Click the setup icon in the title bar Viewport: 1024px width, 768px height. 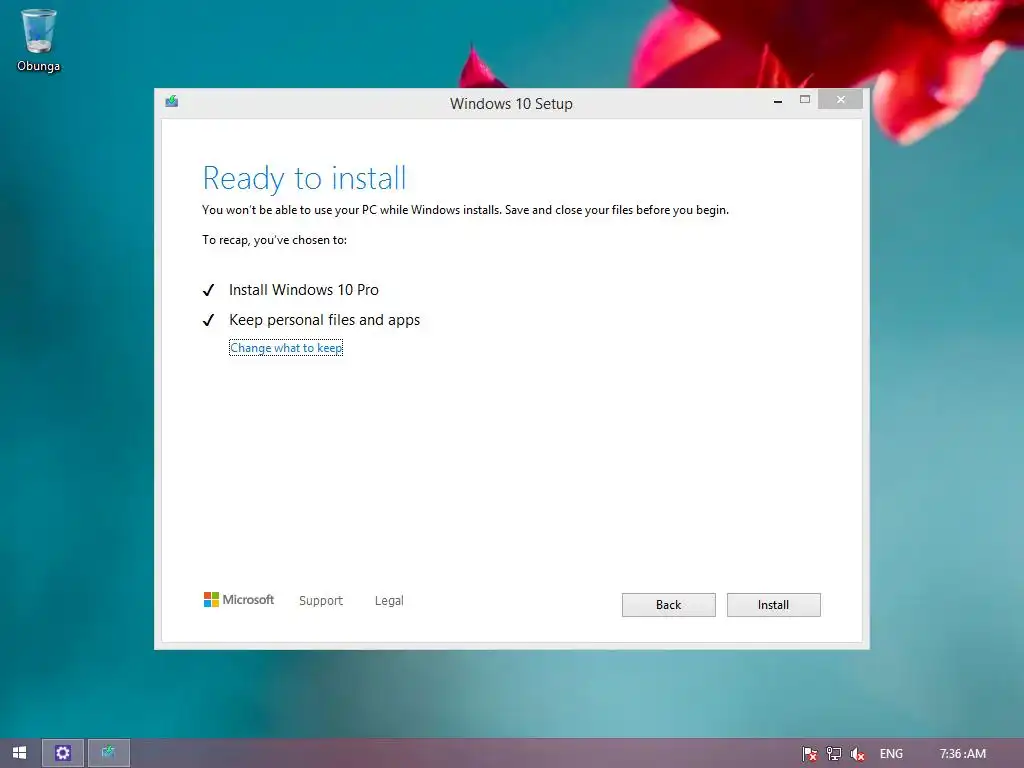click(x=172, y=101)
